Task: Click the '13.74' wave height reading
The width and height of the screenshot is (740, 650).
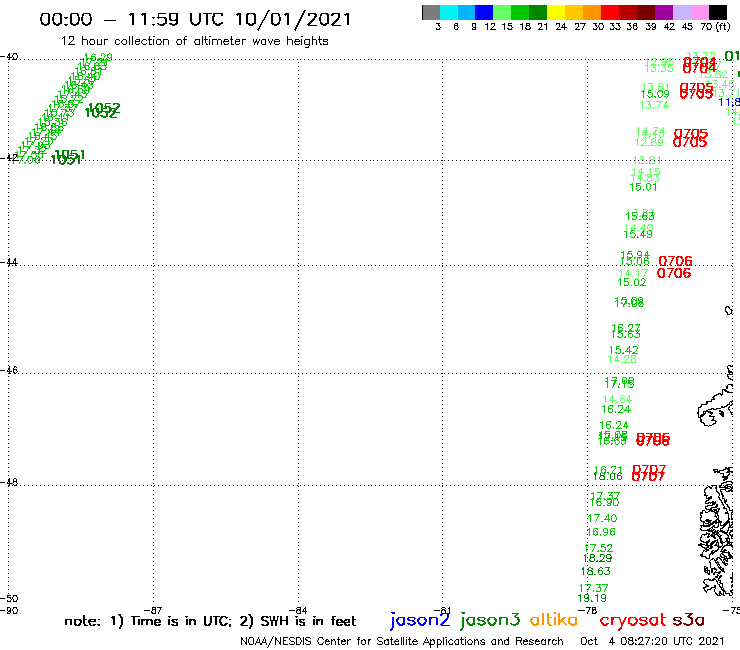Action: click(654, 105)
